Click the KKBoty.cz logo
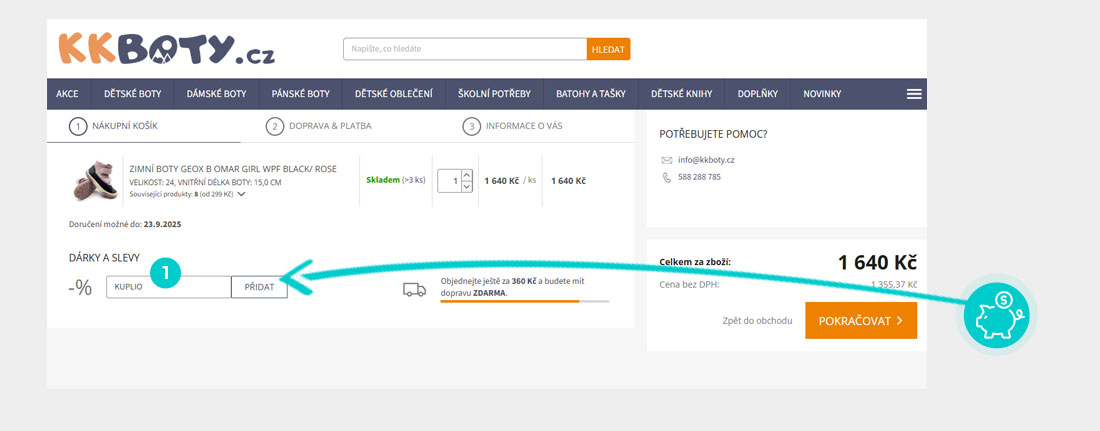 coord(166,49)
